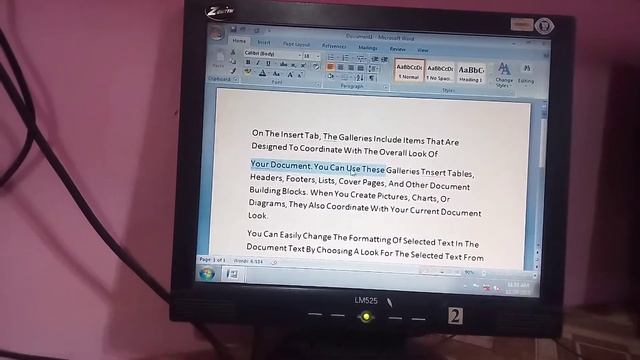Viewport: 640px width, 360px height.
Task: Toggle Show/Hide paragraph marks
Action: (371, 78)
